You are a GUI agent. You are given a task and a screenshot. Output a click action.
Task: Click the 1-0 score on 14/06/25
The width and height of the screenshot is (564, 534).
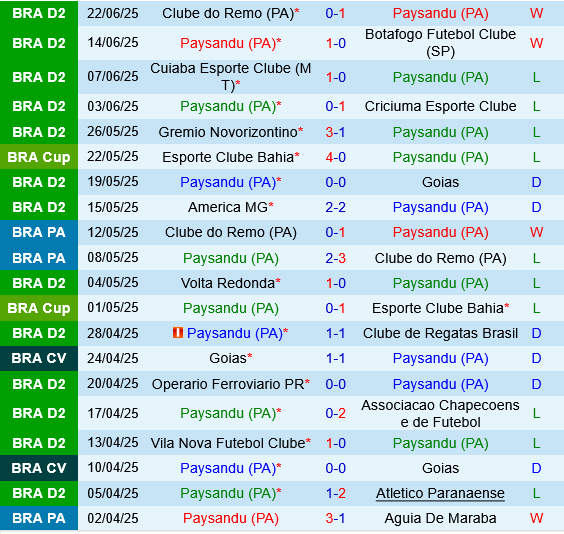[335, 43]
